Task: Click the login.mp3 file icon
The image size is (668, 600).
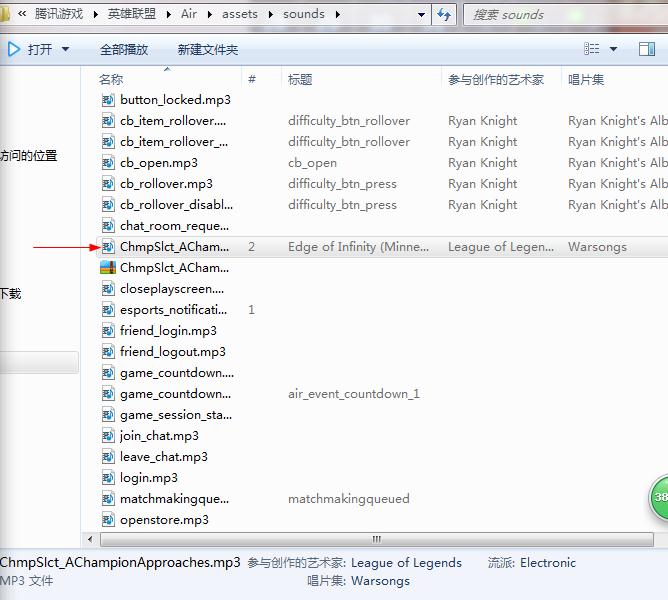Action: [x=108, y=478]
